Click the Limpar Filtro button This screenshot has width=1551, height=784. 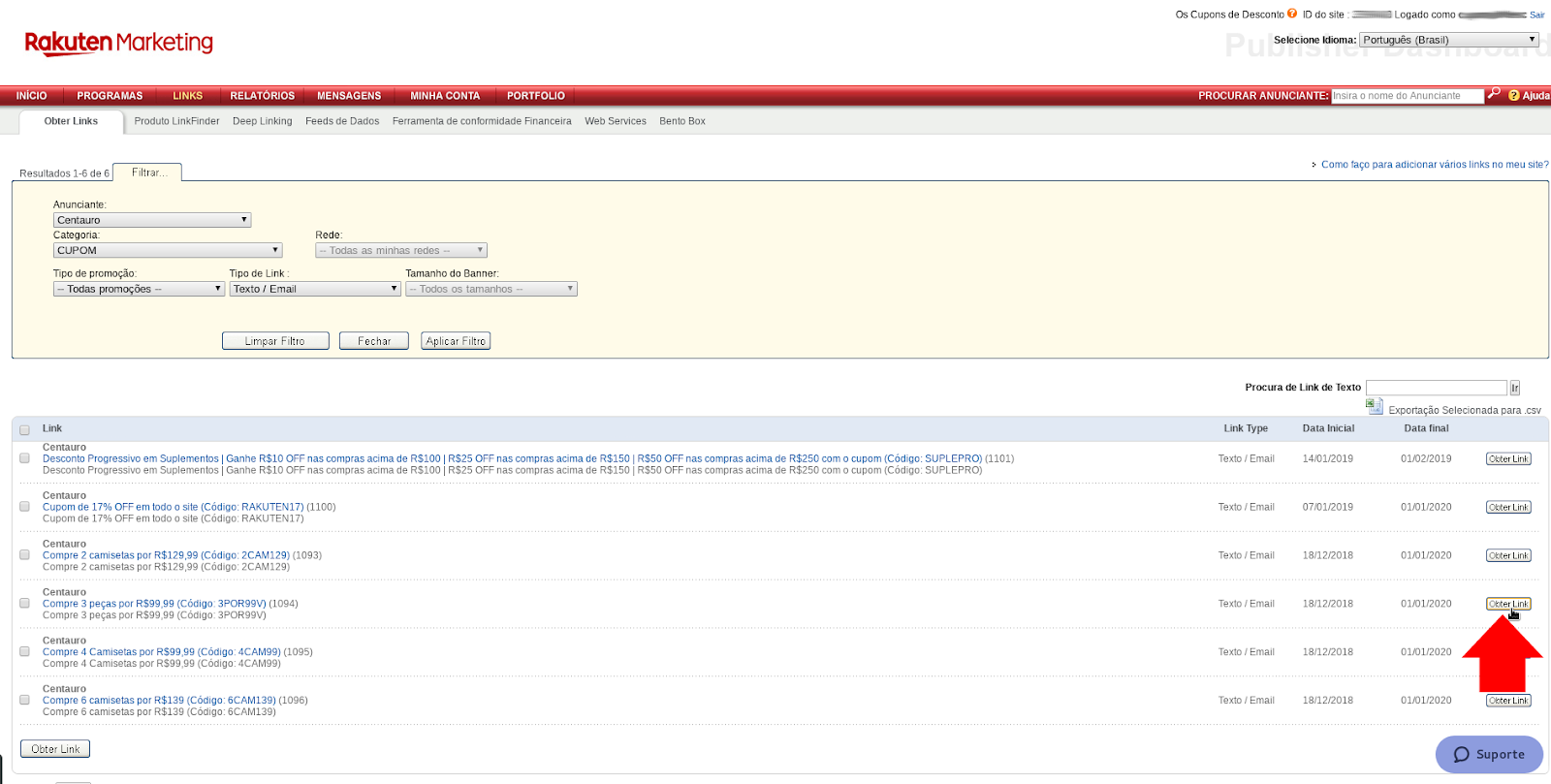coord(275,341)
